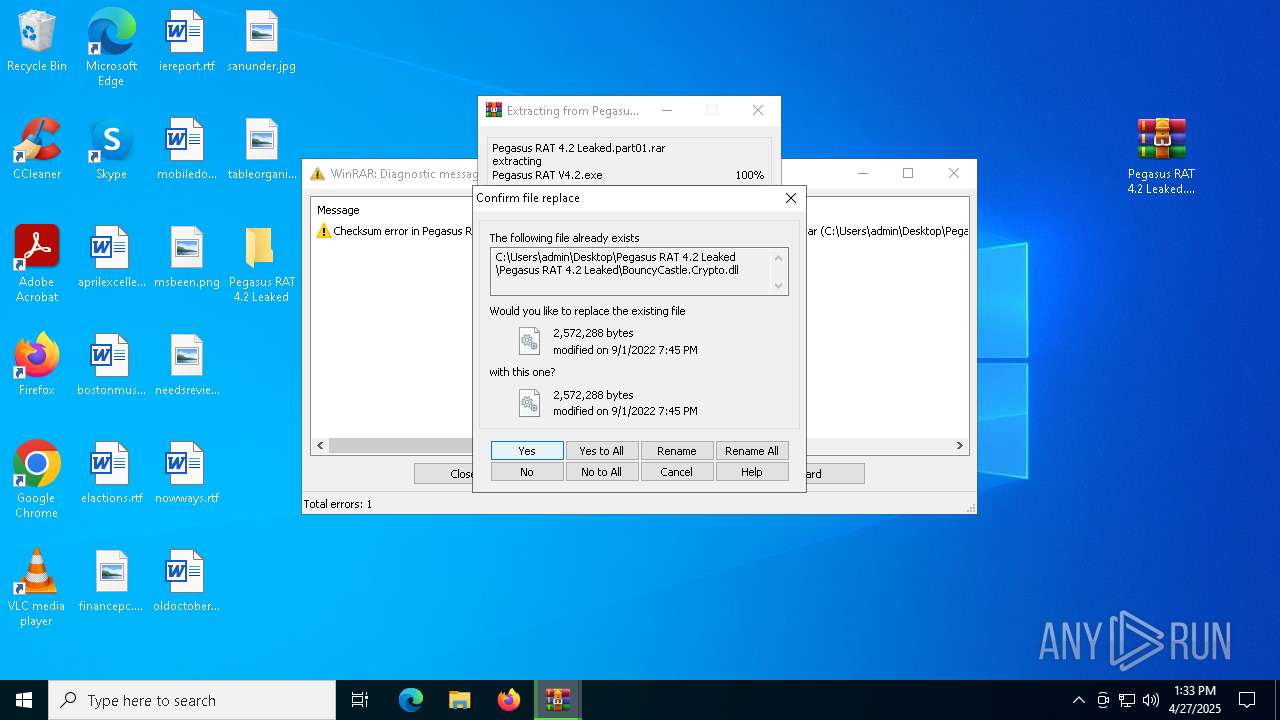This screenshot has height=720, width=1280.
Task: Click the Total errors: 1 status text
Action: pyautogui.click(x=338, y=504)
